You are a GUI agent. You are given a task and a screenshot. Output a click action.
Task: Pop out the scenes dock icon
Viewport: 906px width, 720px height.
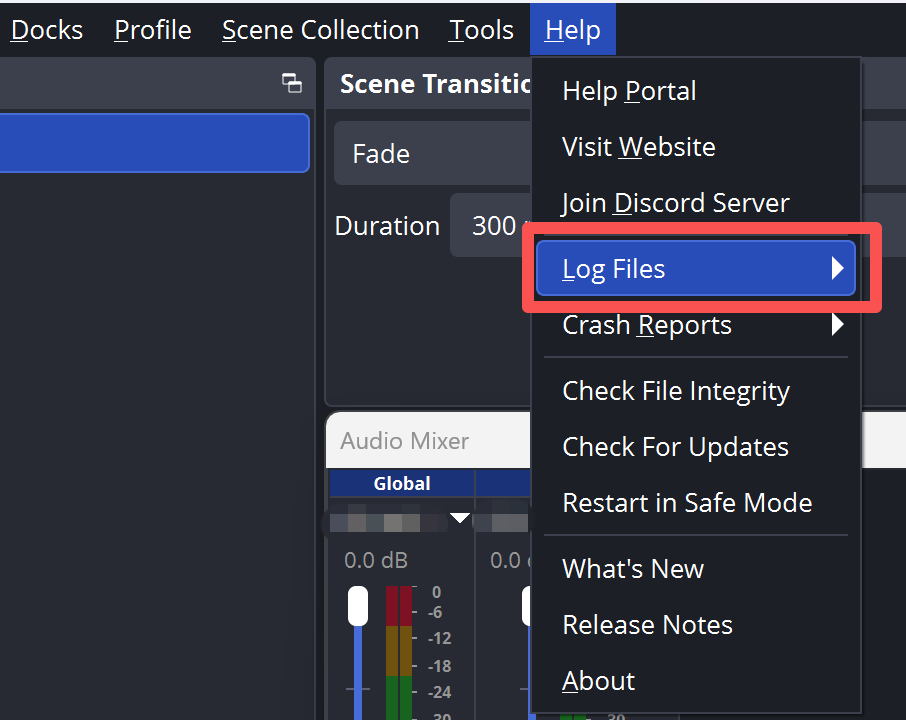click(292, 83)
